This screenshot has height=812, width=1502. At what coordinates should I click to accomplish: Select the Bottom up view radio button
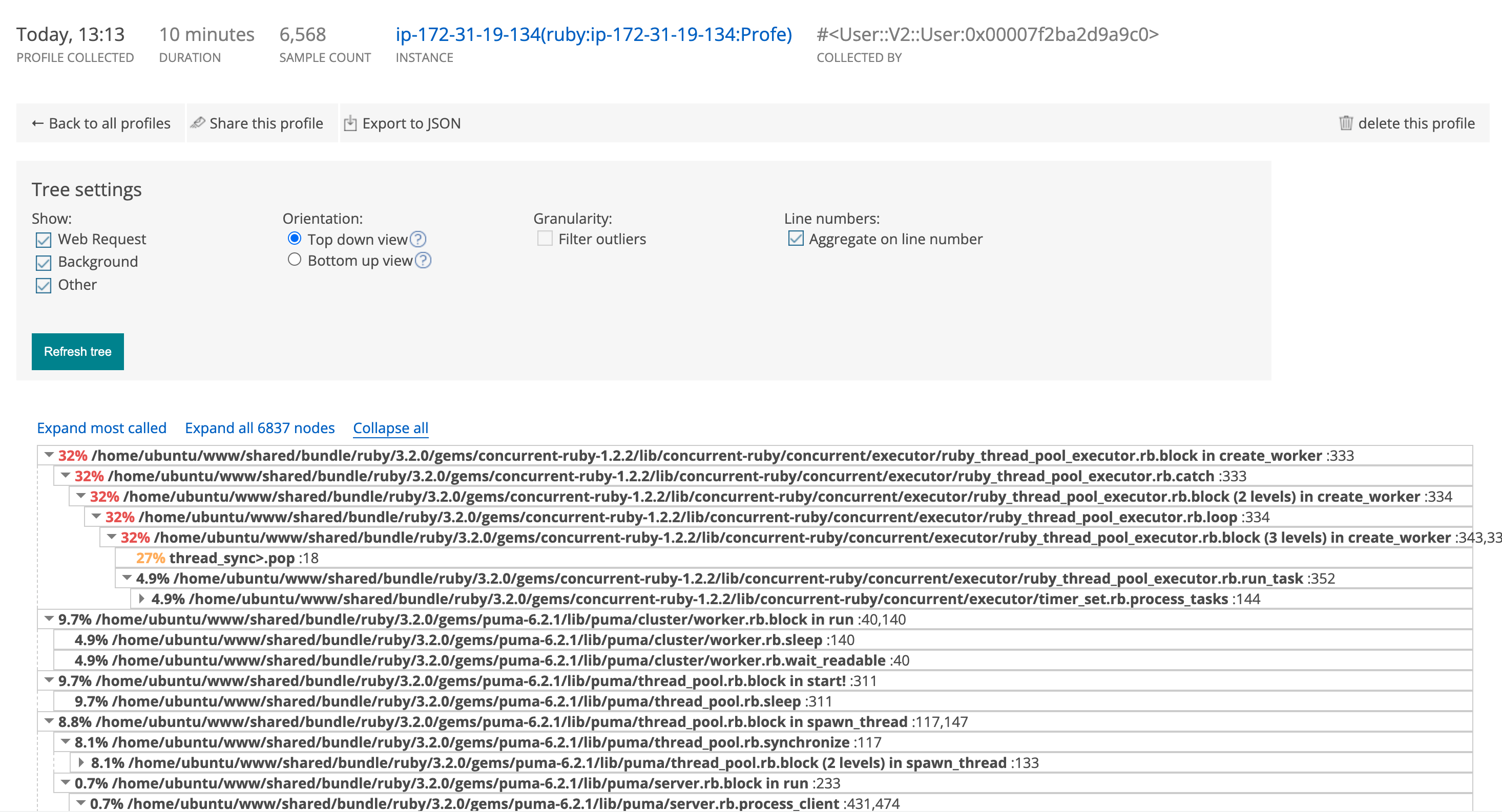click(x=295, y=260)
